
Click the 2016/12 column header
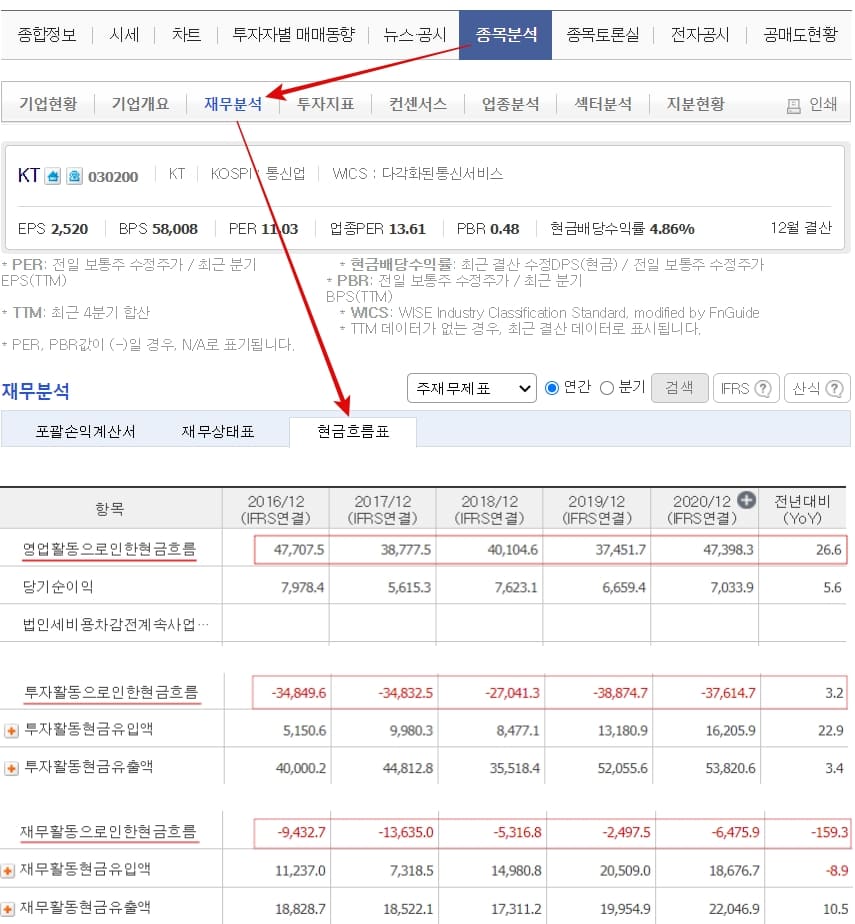pos(276,510)
